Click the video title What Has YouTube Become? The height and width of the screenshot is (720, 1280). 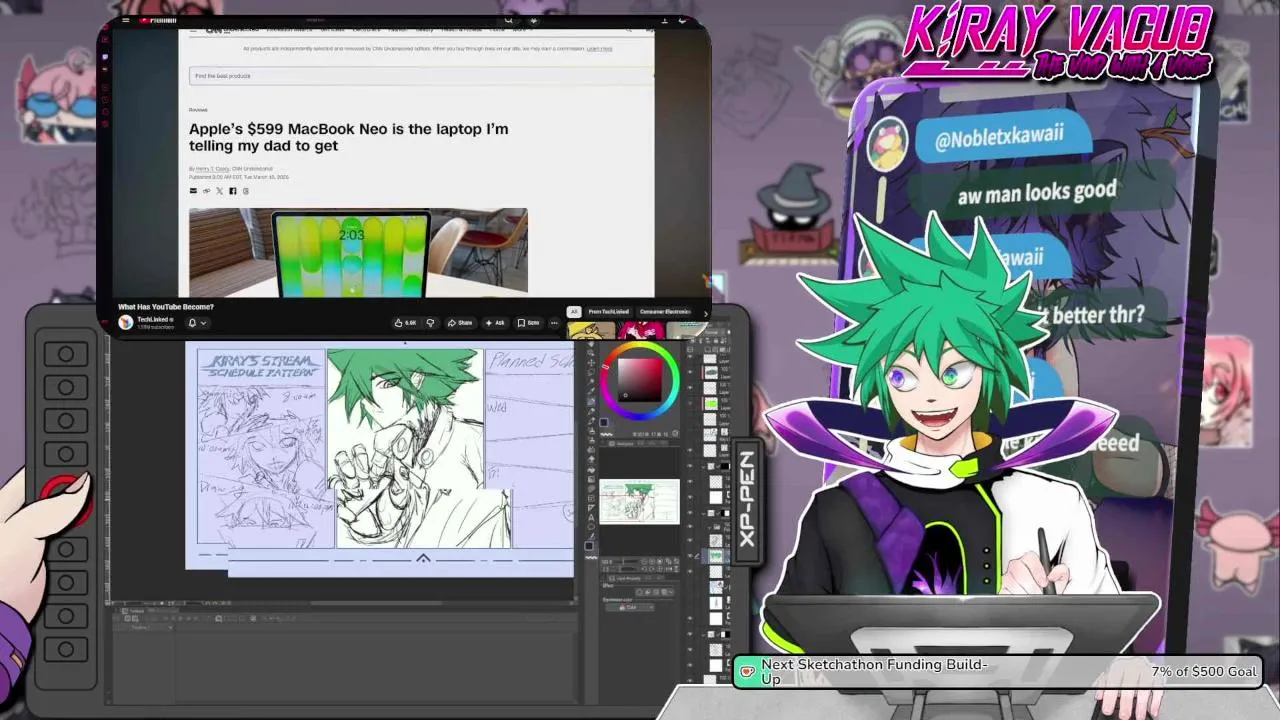(x=166, y=307)
